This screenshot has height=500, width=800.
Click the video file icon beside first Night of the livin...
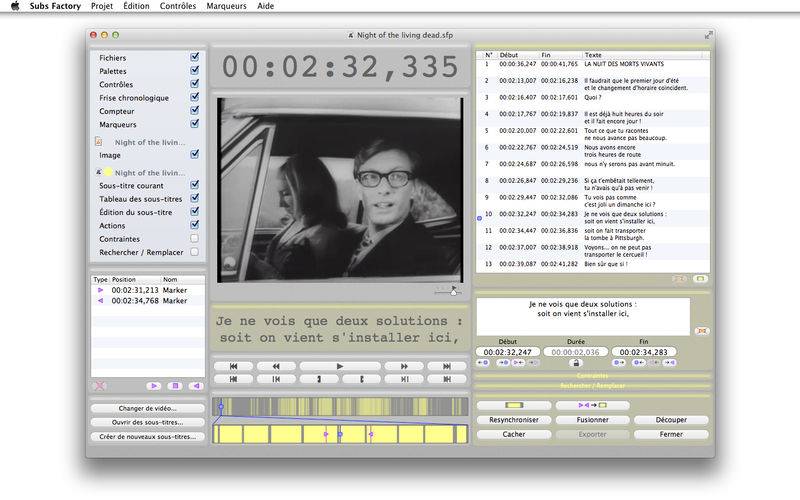(99, 142)
